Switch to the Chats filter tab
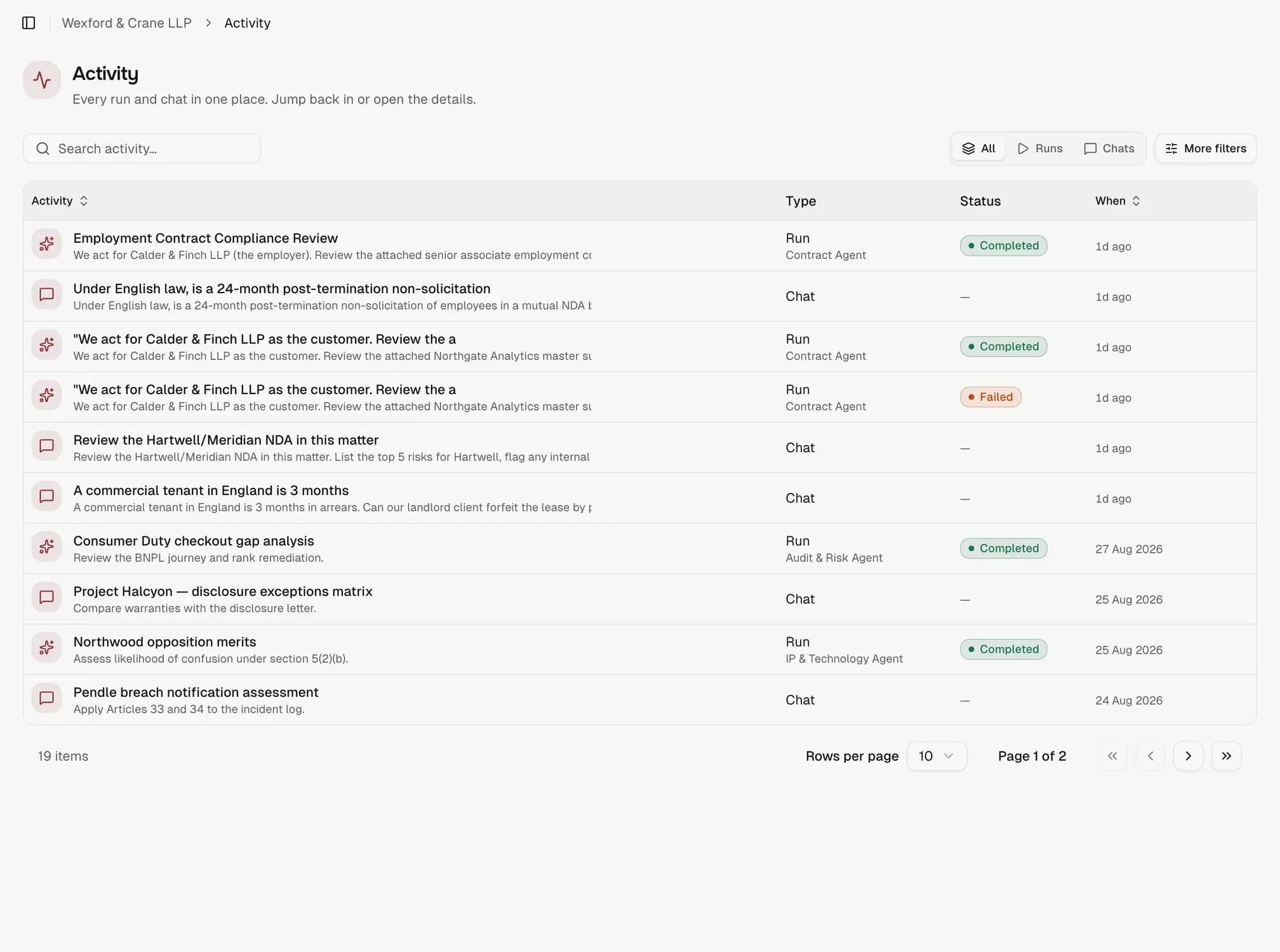This screenshot has width=1280, height=952. [1109, 149]
